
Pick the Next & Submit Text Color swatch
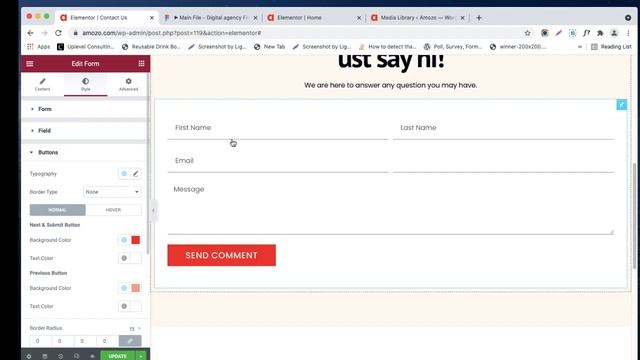click(x=136, y=258)
